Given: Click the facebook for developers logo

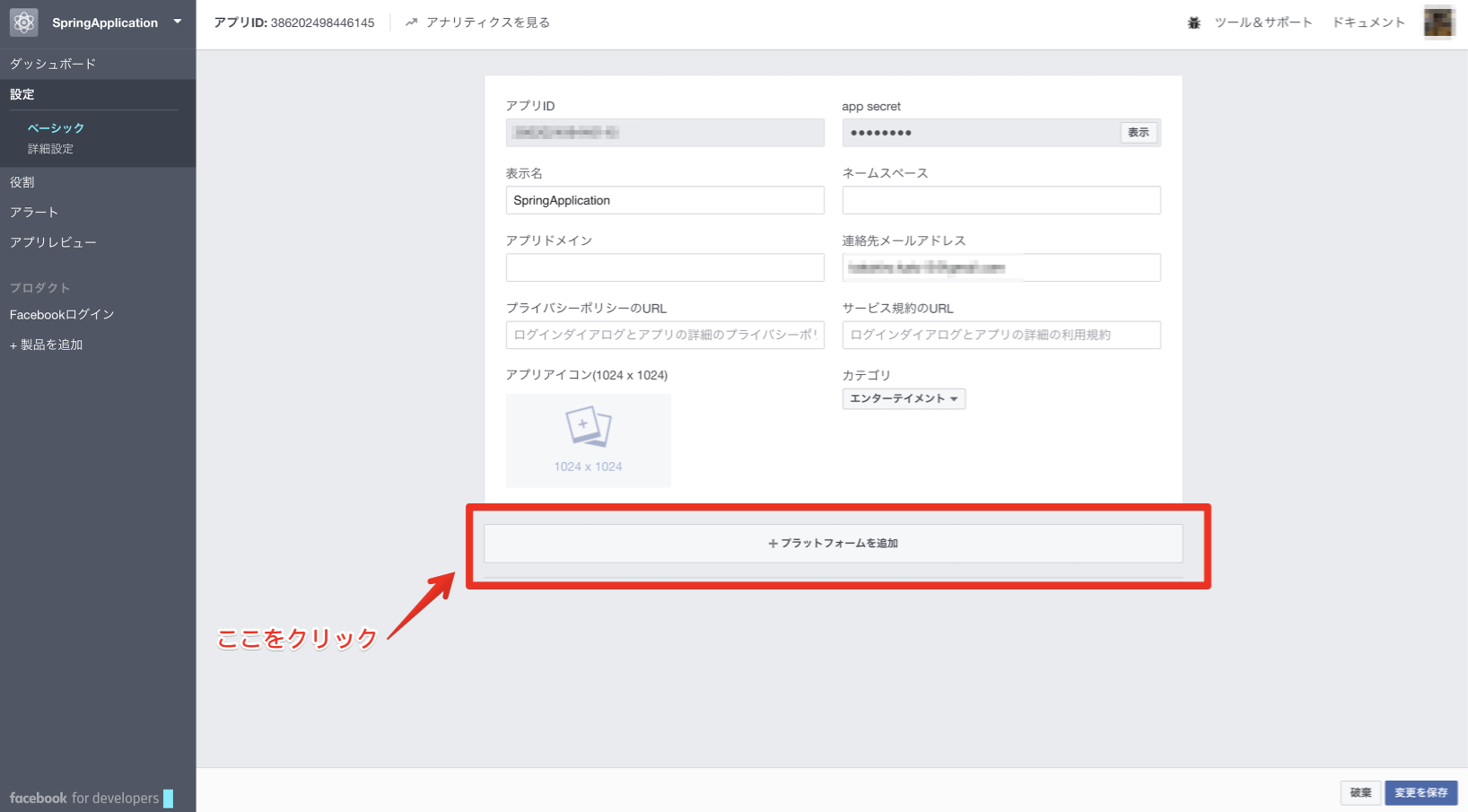Looking at the screenshot, I should pos(91,798).
